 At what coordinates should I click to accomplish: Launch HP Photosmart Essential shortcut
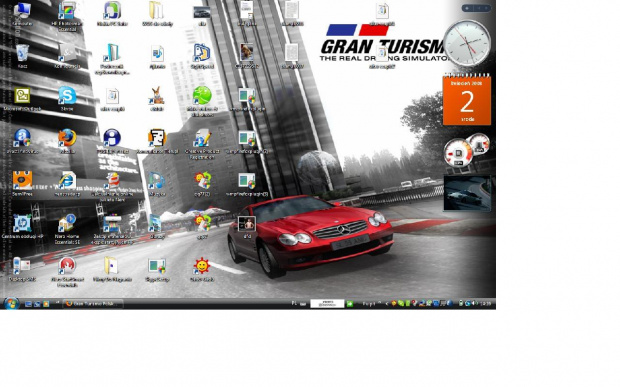pyautogui.click(x=67, y=11)
